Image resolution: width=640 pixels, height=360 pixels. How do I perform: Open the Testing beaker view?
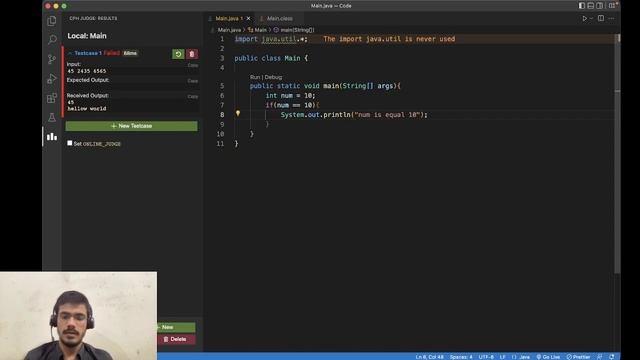(x=52, y=118)
